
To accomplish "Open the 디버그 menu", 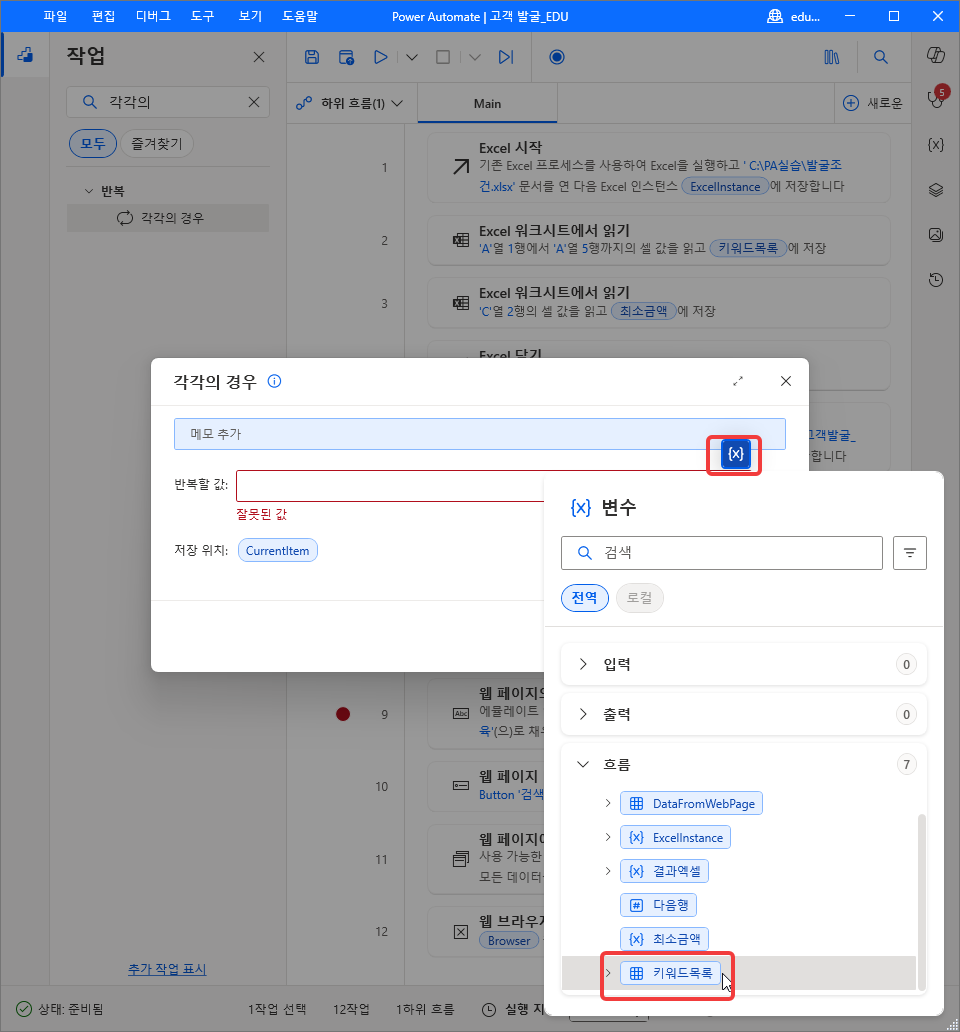I will (153, 16).
